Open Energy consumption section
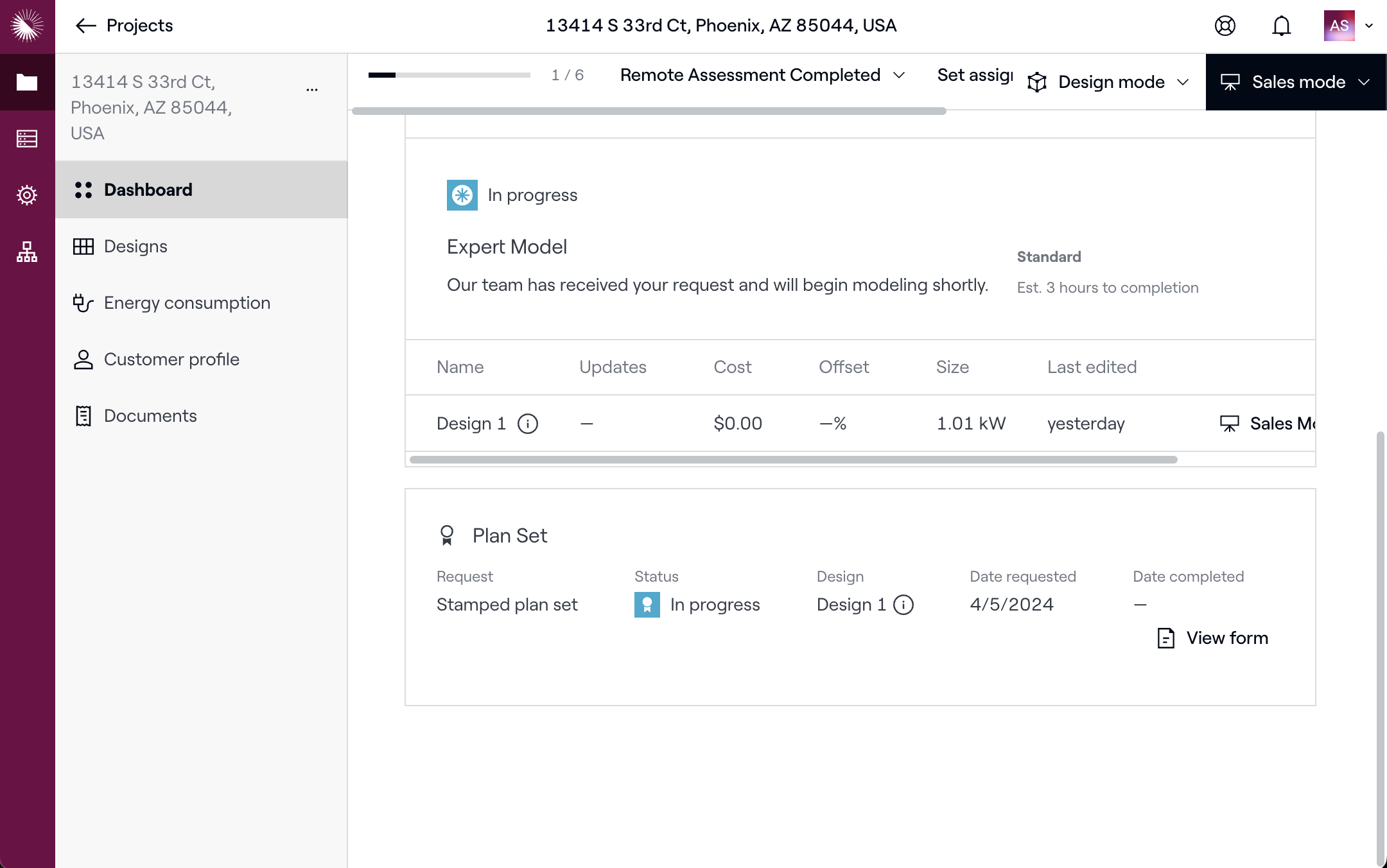 tap(187, 303)
